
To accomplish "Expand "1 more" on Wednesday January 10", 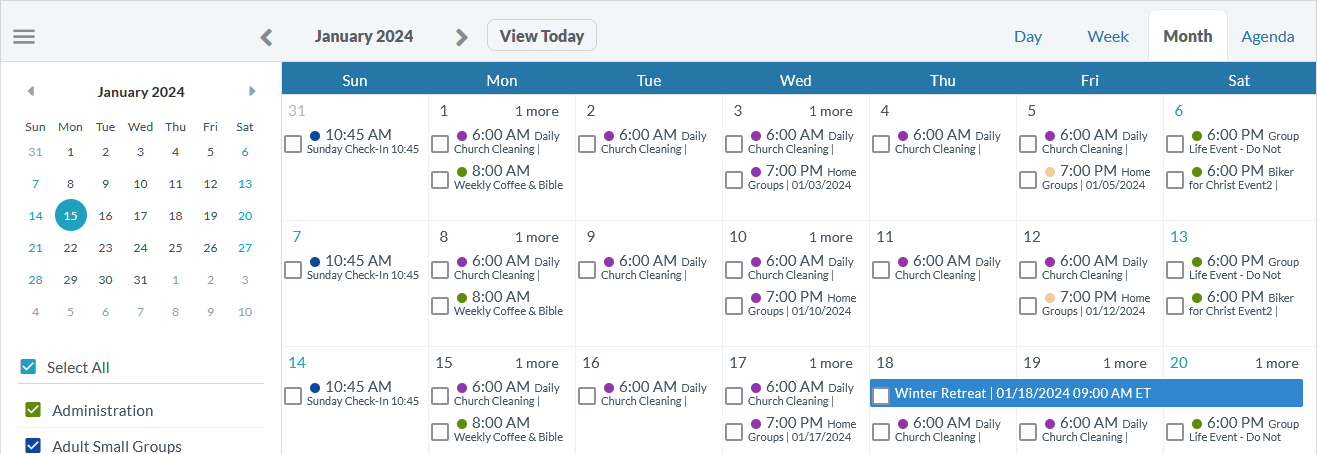I will 831,237.
